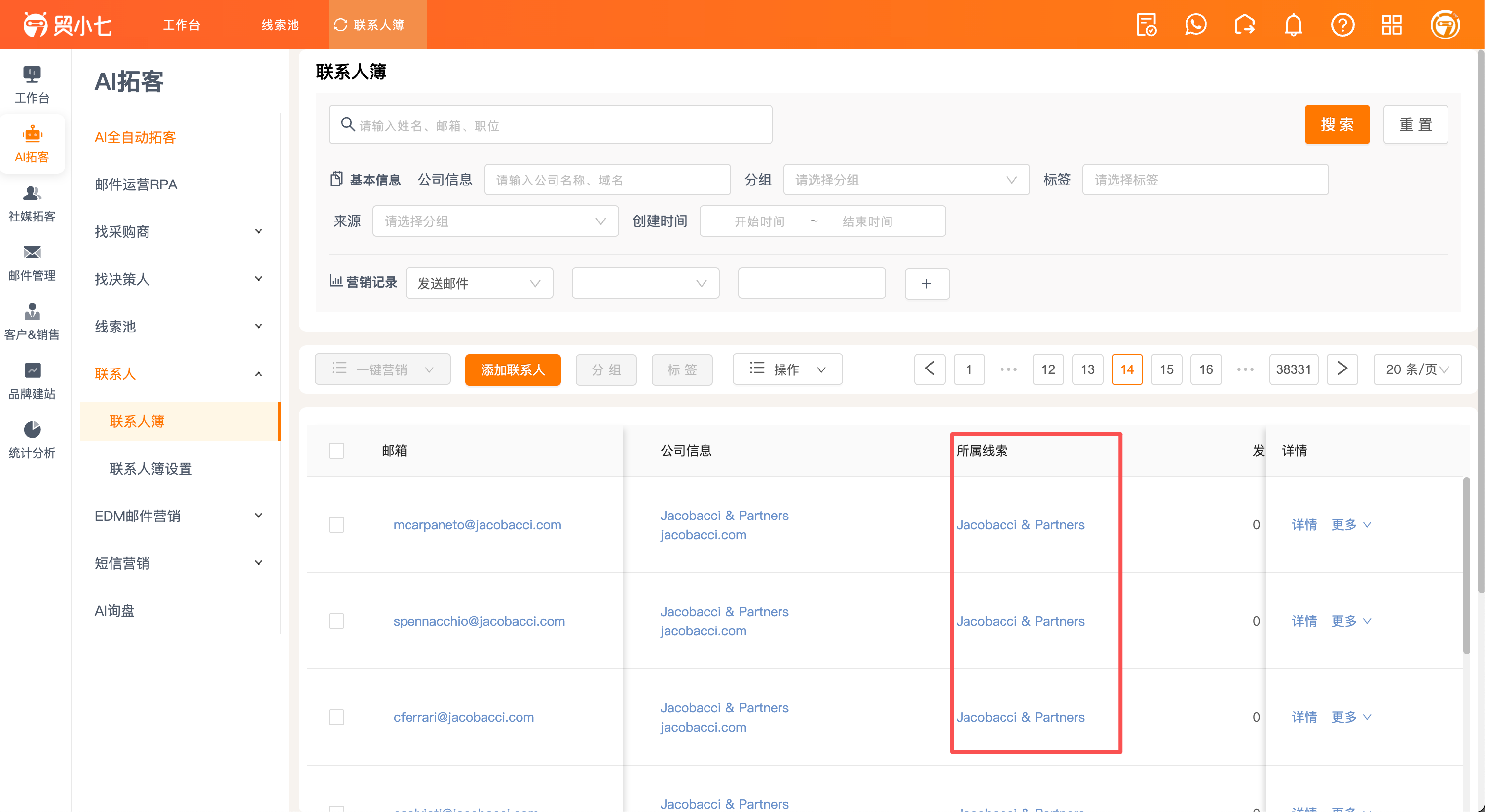Open the 发送邮件 marketing record dropdown
The image size is (1485, 812).
click(x=479, y=283)
